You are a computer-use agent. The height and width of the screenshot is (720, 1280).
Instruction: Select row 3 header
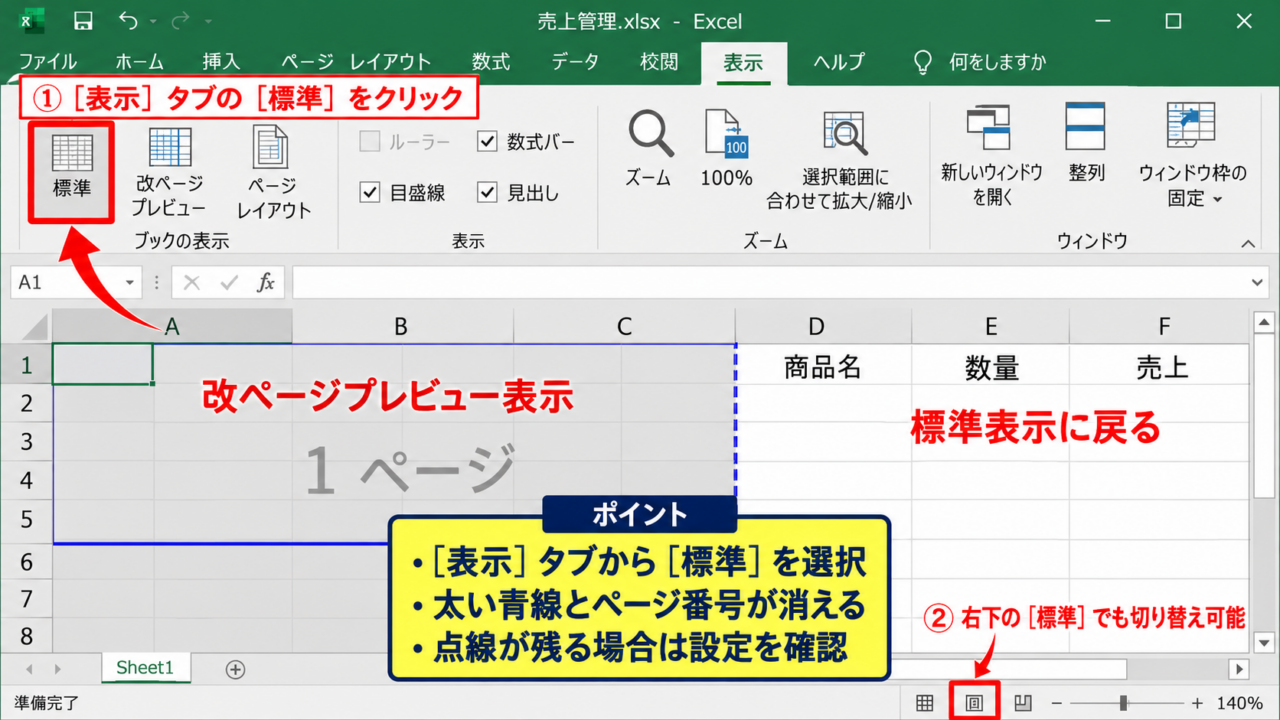[x=26, y=442]
